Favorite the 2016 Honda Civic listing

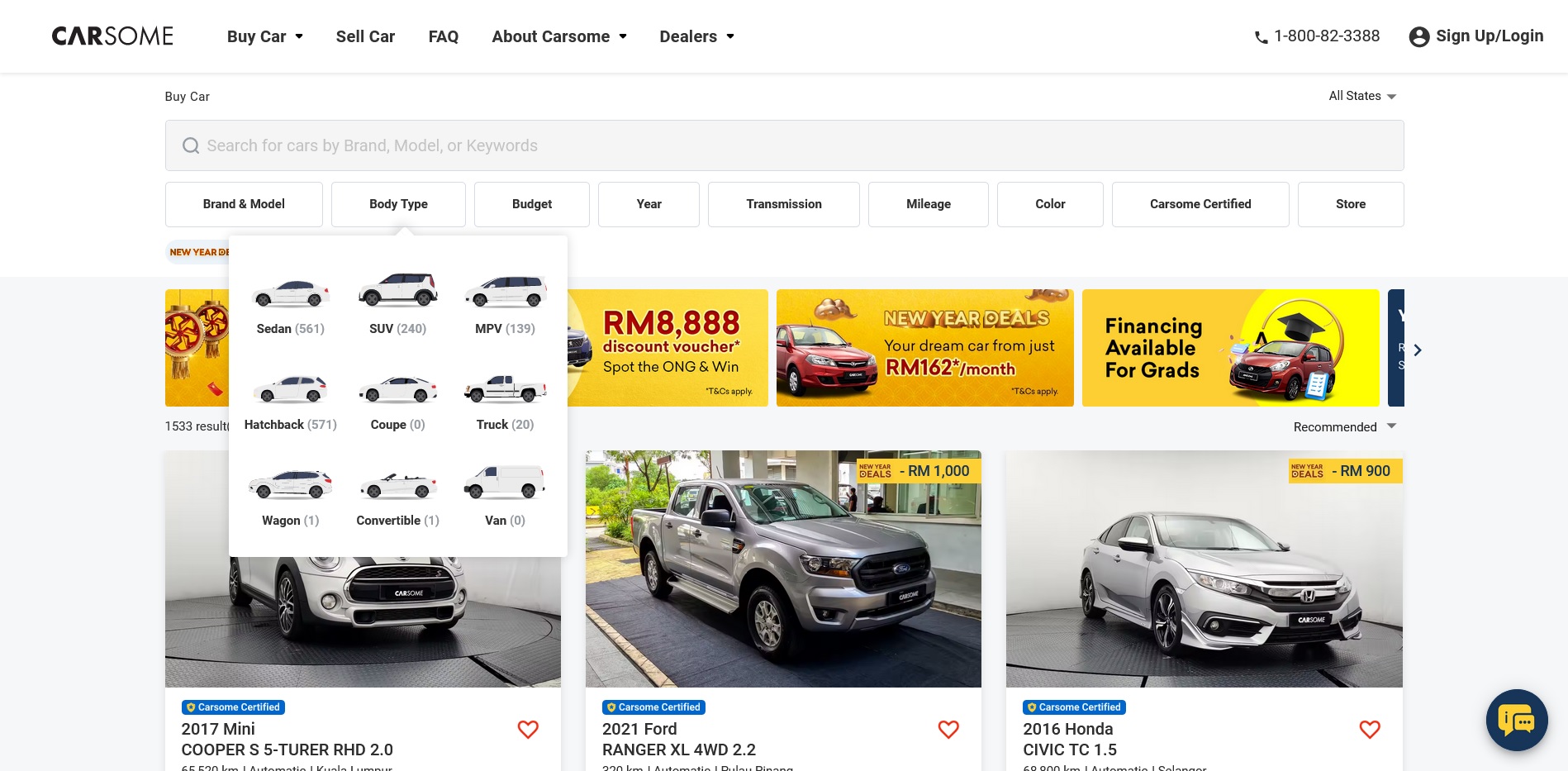click(x=1369, y=729)
